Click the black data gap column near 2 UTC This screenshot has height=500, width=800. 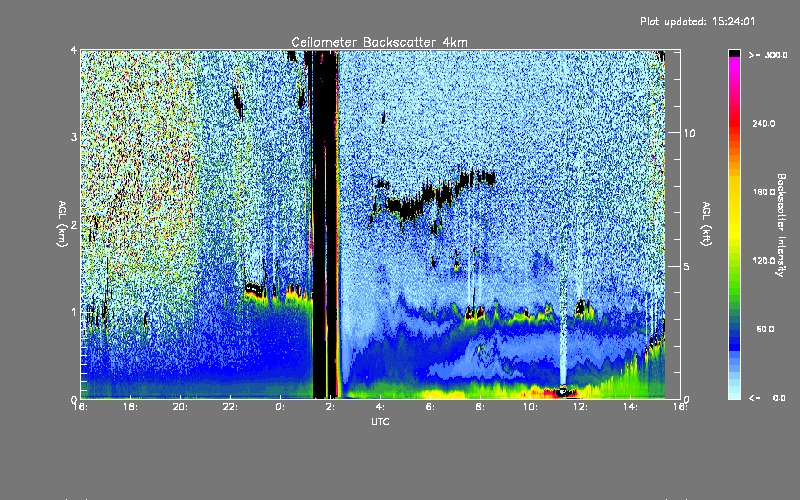(324, 224)
